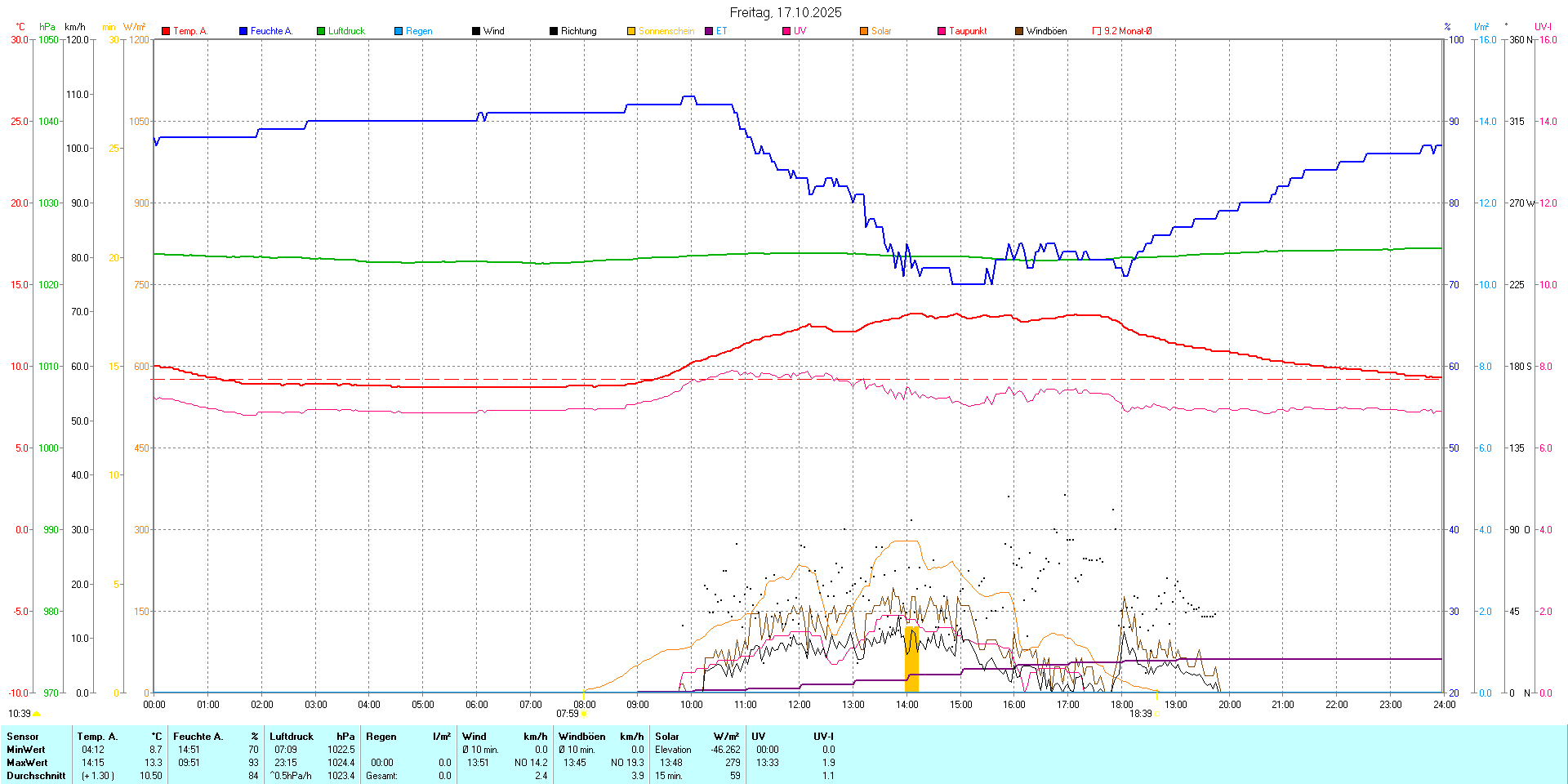Click the sun icon beside 10:39
Screen dimensions: 1568x784
tap(37, 714)
